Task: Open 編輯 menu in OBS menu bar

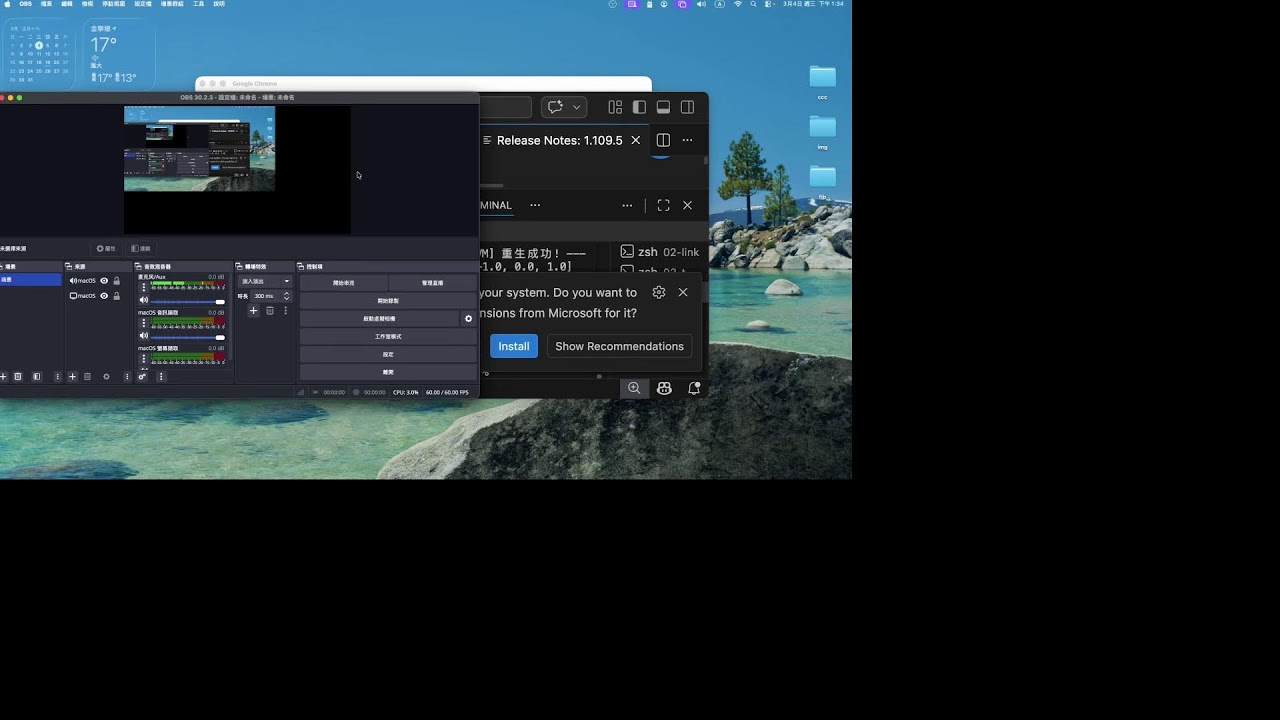Action: click(67, 4)
